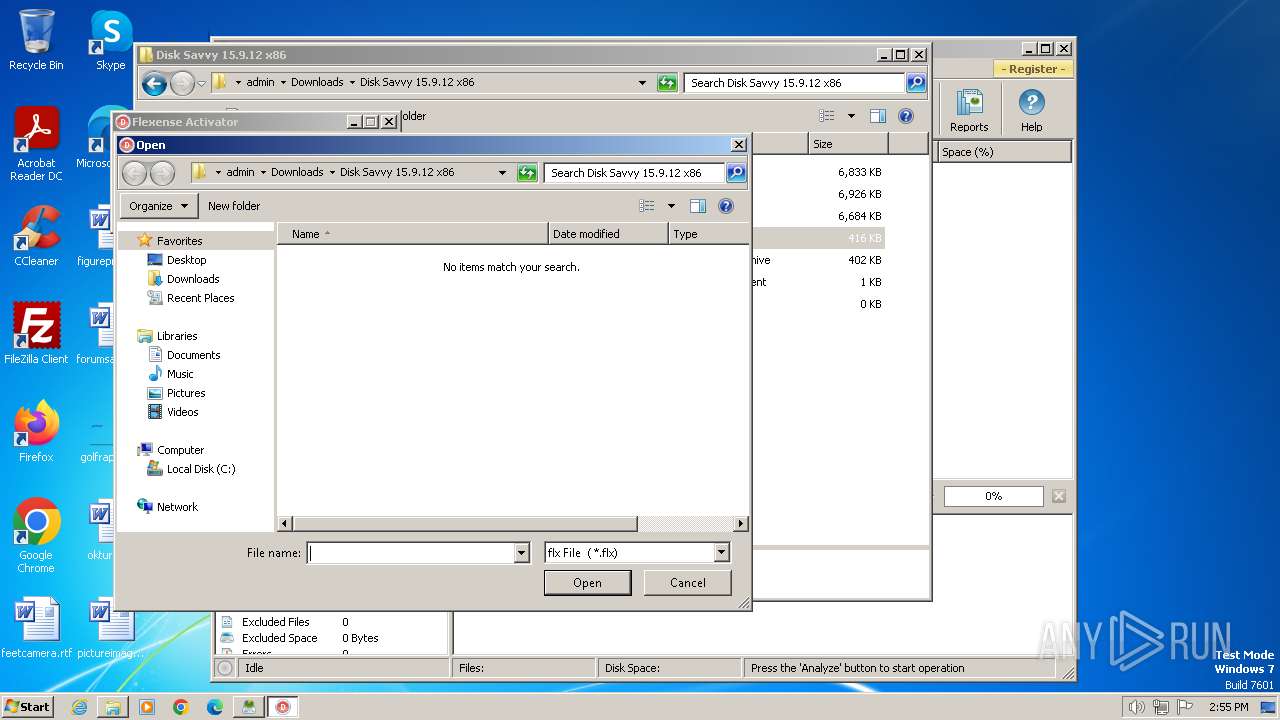
Task: Refresh the Explorer window address bar
Action: [667, 83]
